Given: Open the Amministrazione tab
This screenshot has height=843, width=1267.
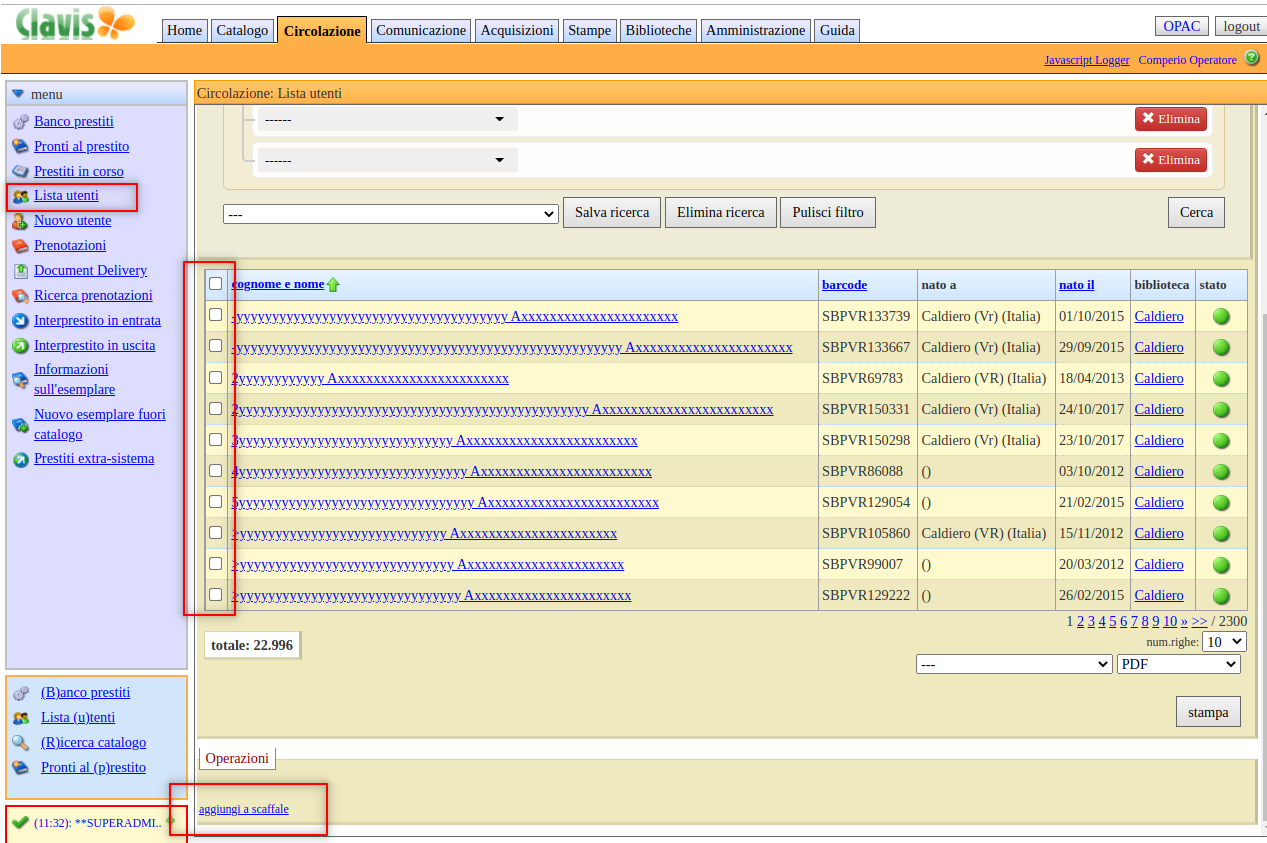Looking at the screenshot, I should click(755, 30).
